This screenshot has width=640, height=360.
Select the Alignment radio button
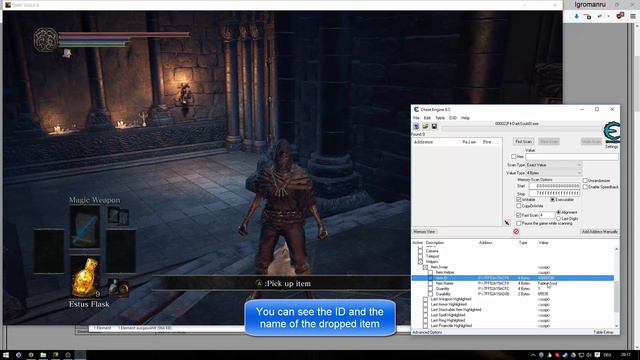click(559, 213)
